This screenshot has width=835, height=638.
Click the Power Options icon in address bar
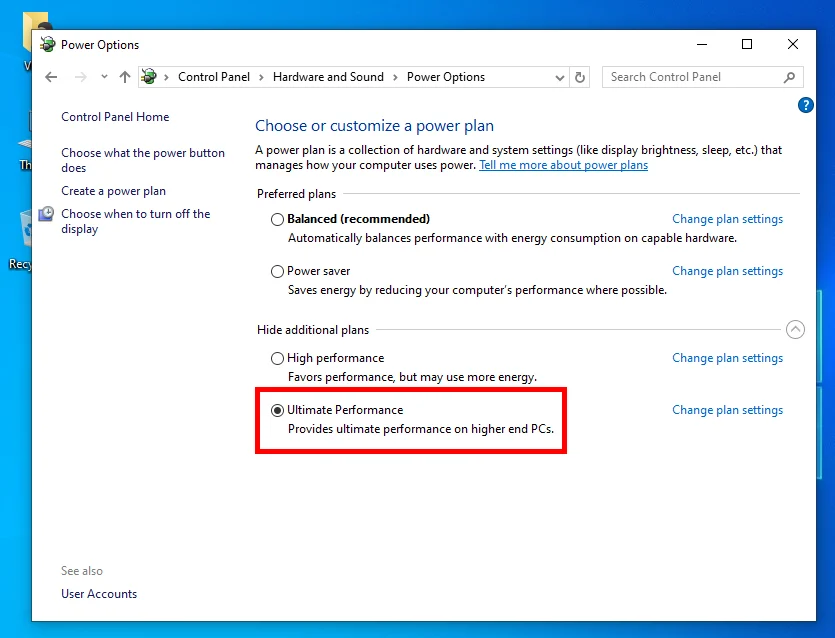[149, 77]
